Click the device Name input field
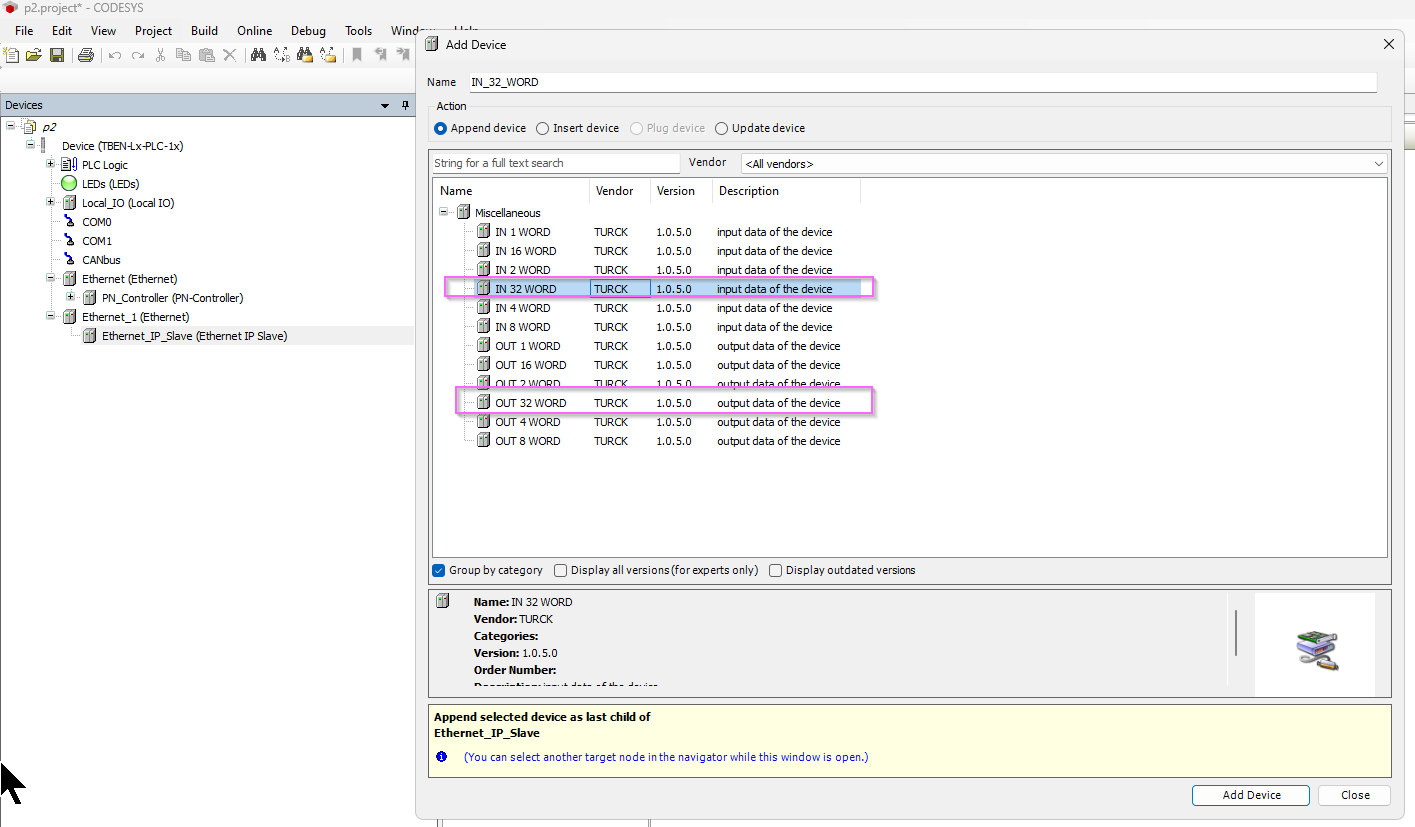 [x=921, y=82]
